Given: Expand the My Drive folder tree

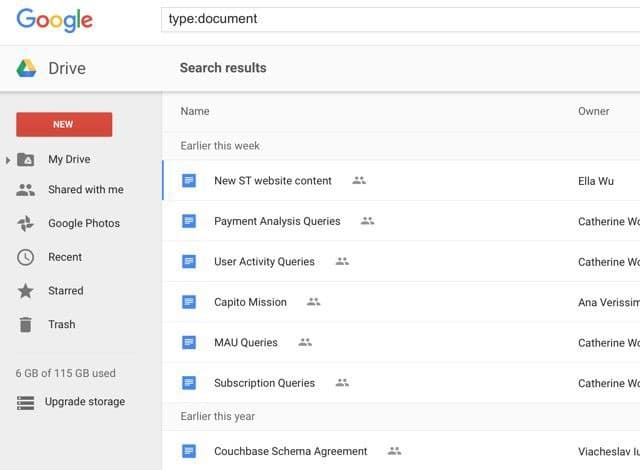Looking at the screenshot, I should pyautogui.click(x=9, y=160).
